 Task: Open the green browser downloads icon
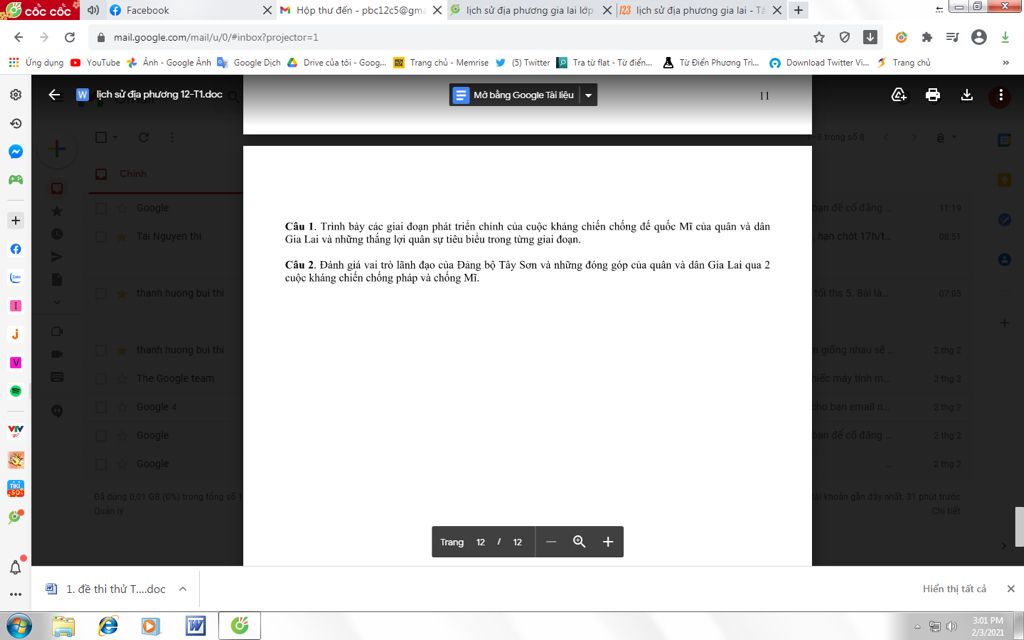[x=1005, y=37]
